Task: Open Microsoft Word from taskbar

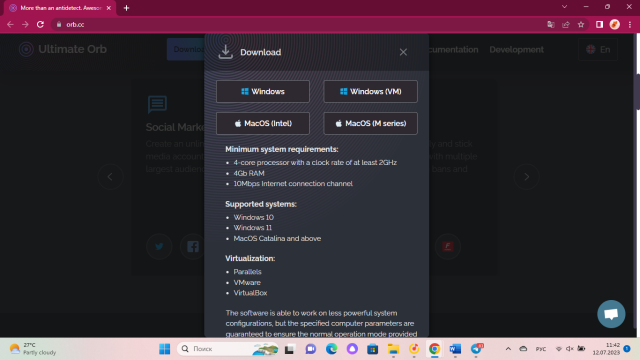Action: pos(455,349)
